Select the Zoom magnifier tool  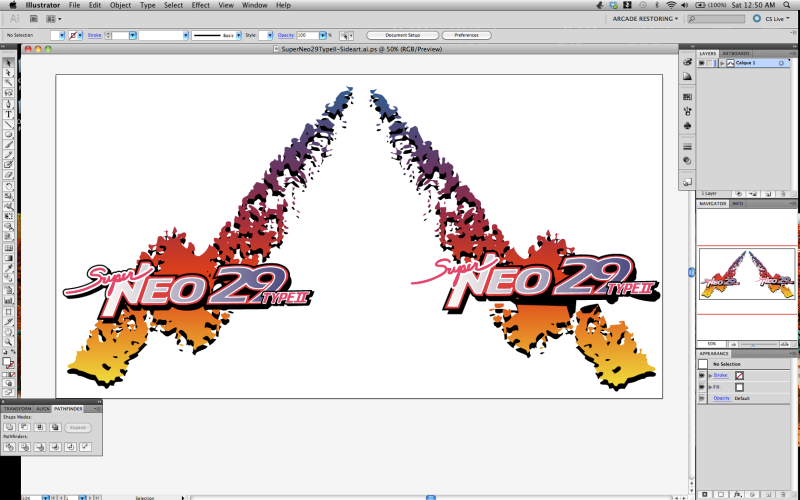point(8,342)
